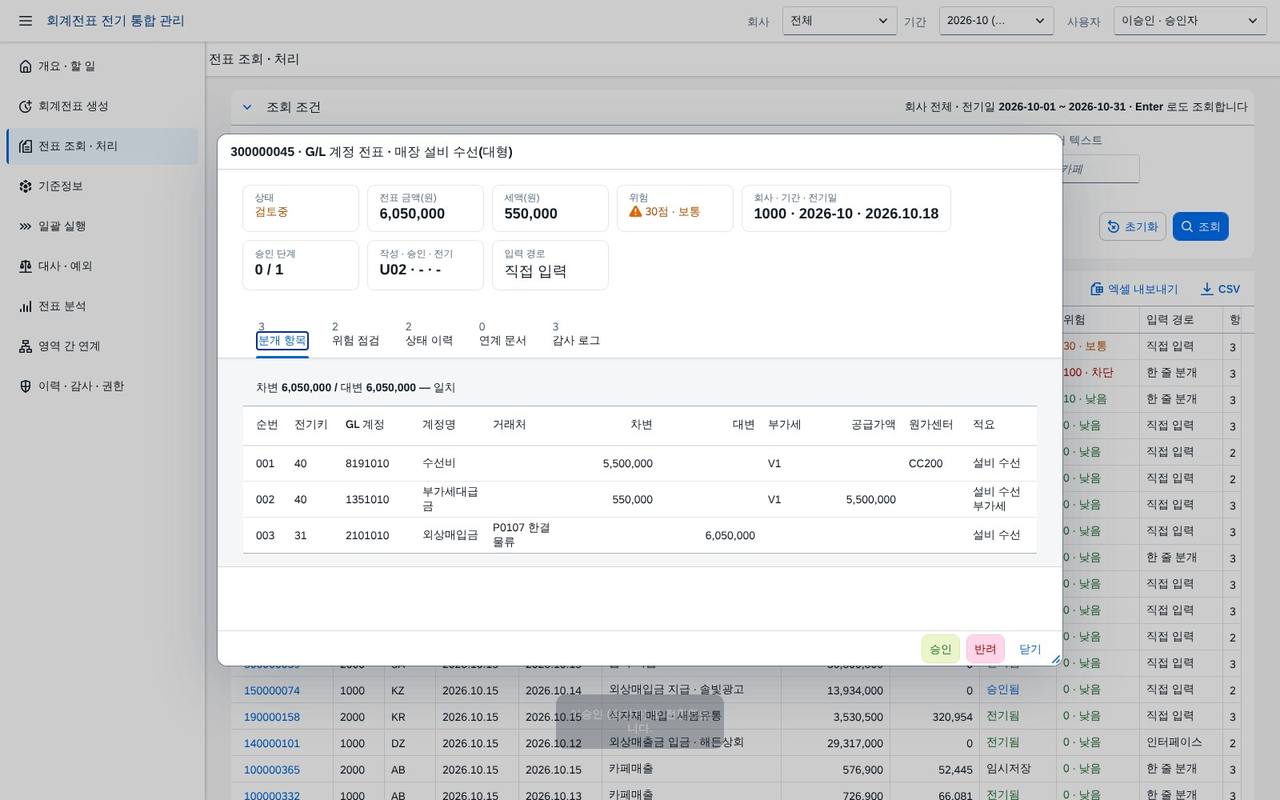Click the 기준정보 sidebar icon
Viewport: 1280px width, 800px height.
pos(26,186)
